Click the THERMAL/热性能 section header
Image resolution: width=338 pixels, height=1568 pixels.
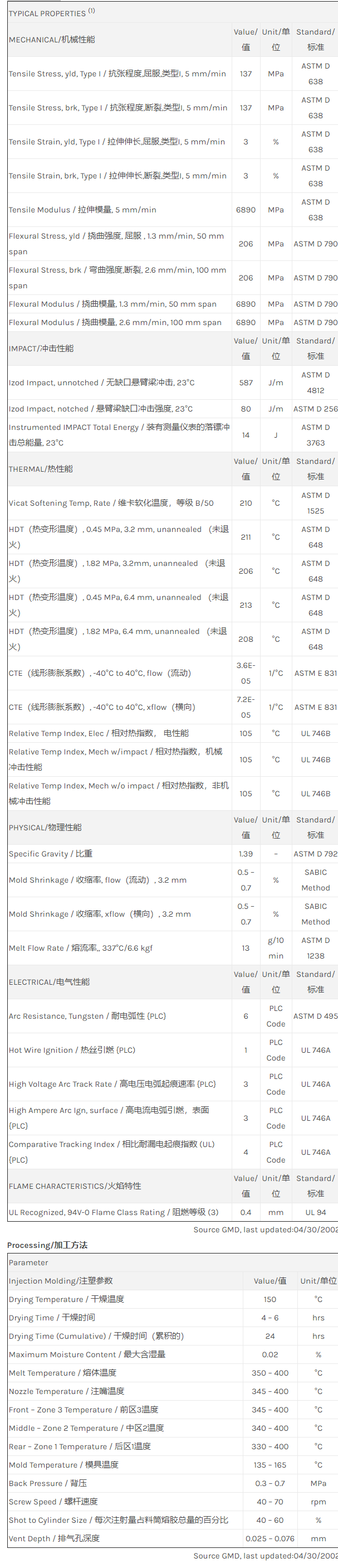pos(41,470)
